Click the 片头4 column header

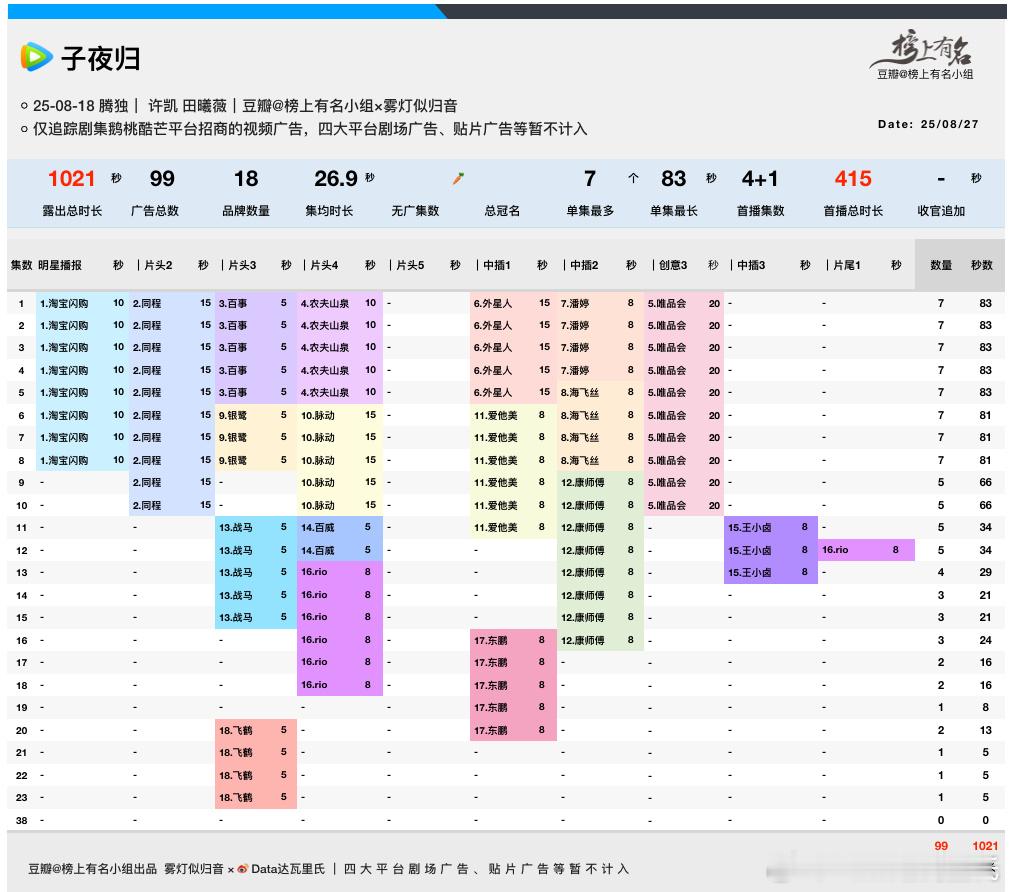click(324, 265)
